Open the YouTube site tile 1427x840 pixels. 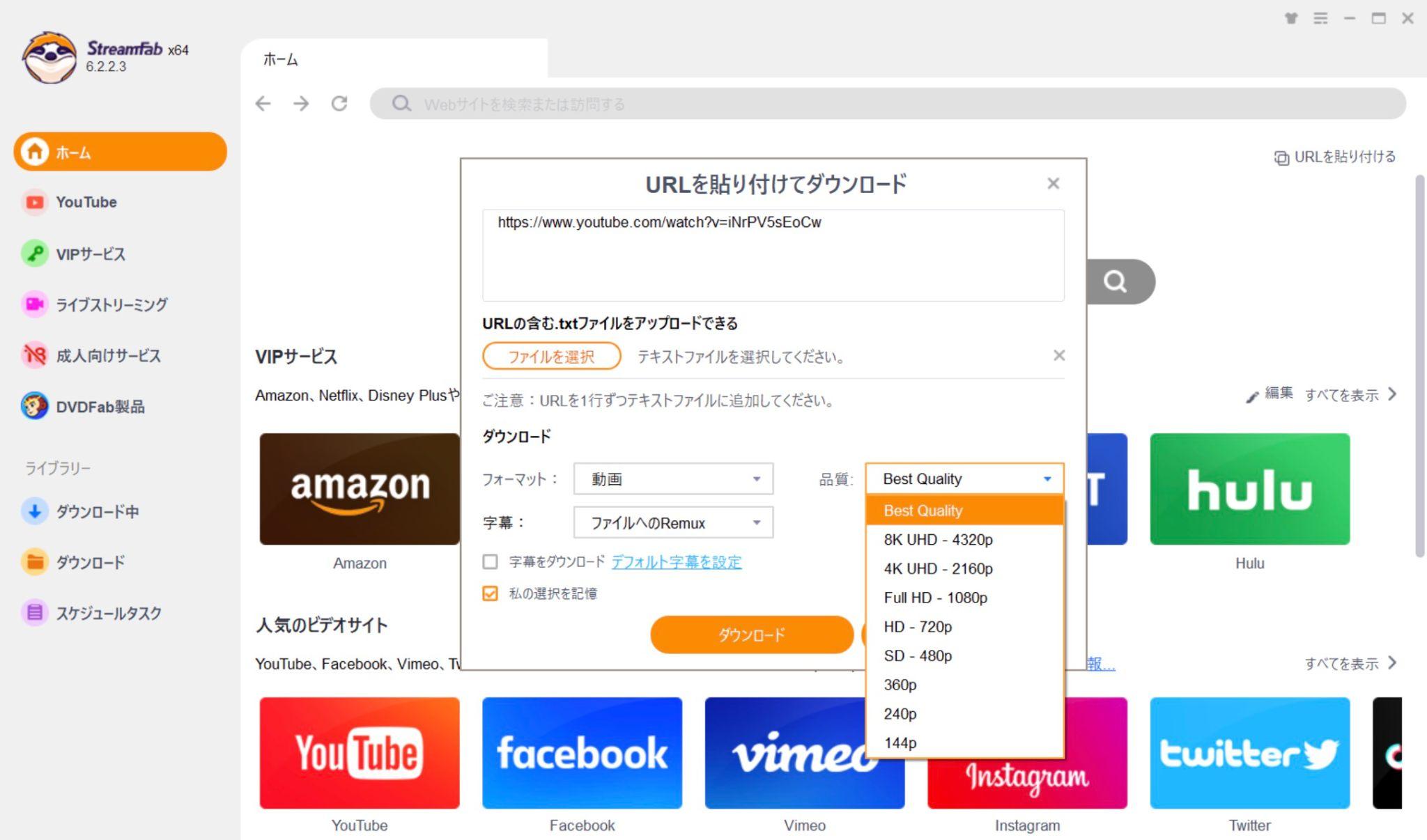point(360,753)
